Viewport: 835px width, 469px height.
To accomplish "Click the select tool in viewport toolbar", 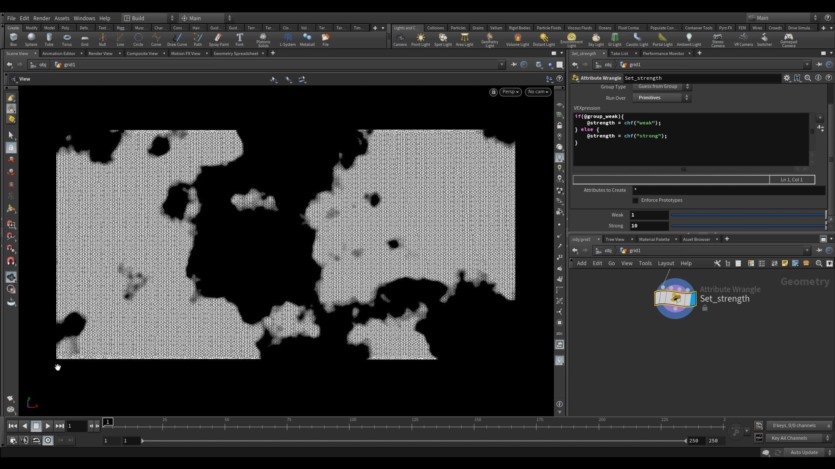I will pyautogui.click(x=11, y=136).
